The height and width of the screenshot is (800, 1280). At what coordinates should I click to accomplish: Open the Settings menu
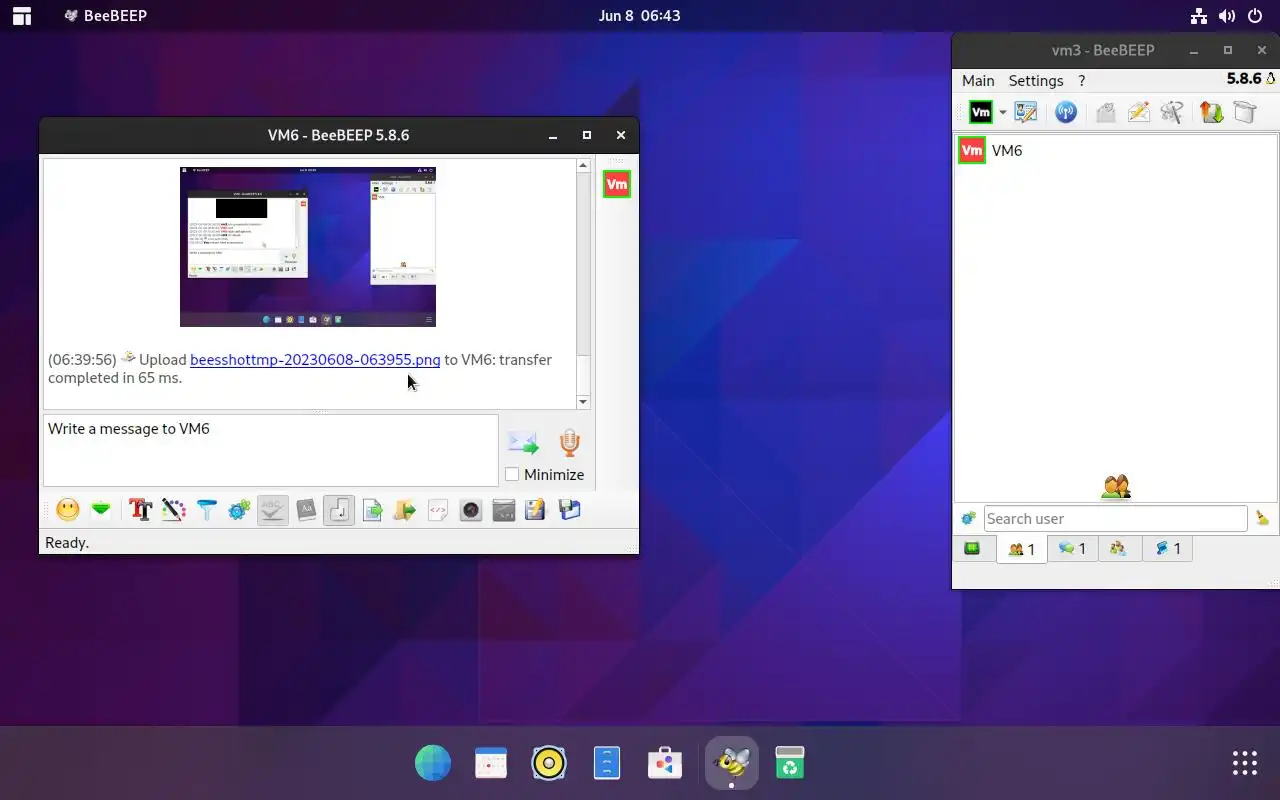1036,80
